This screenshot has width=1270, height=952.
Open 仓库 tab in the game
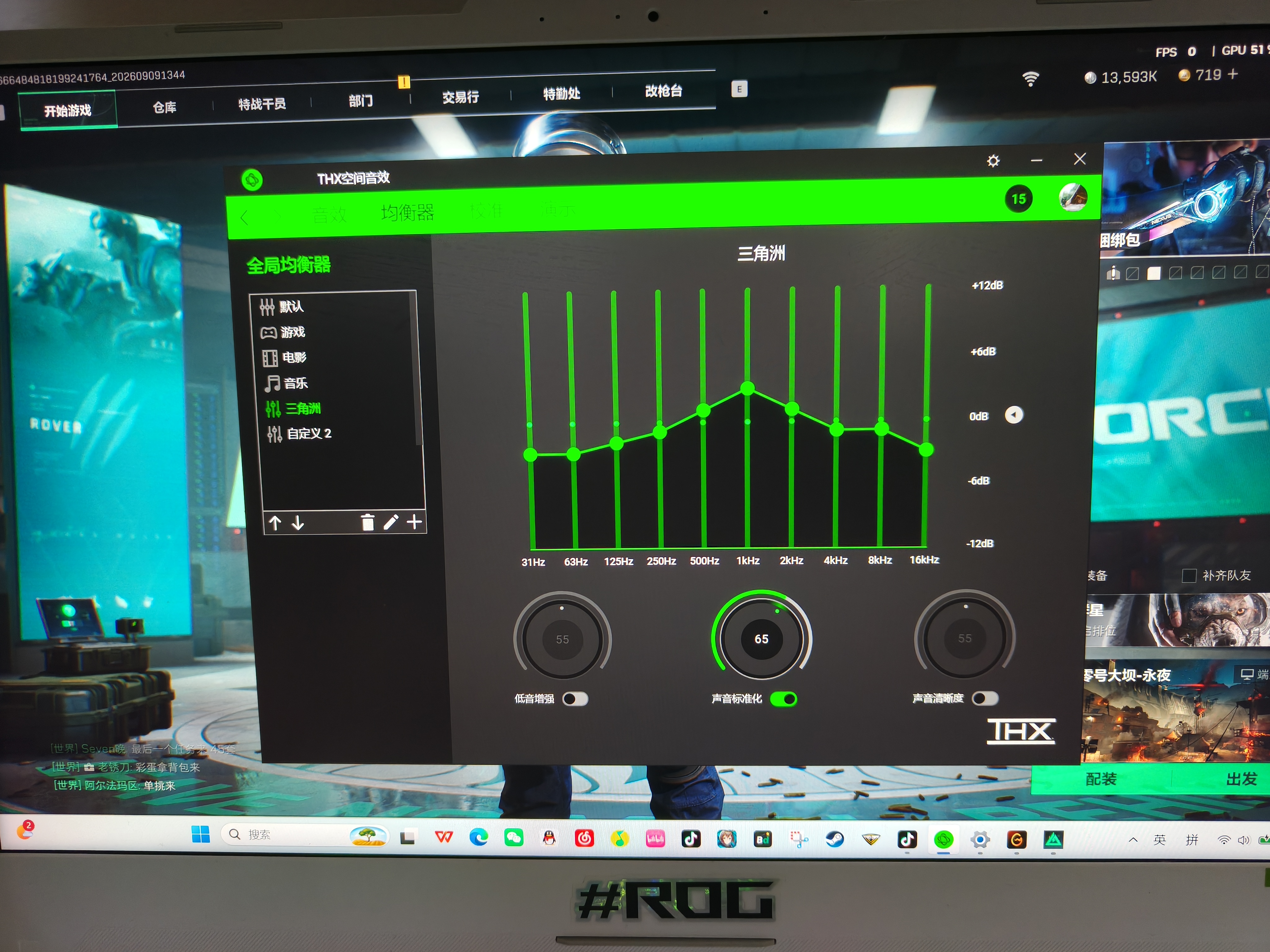click(165, 107)
